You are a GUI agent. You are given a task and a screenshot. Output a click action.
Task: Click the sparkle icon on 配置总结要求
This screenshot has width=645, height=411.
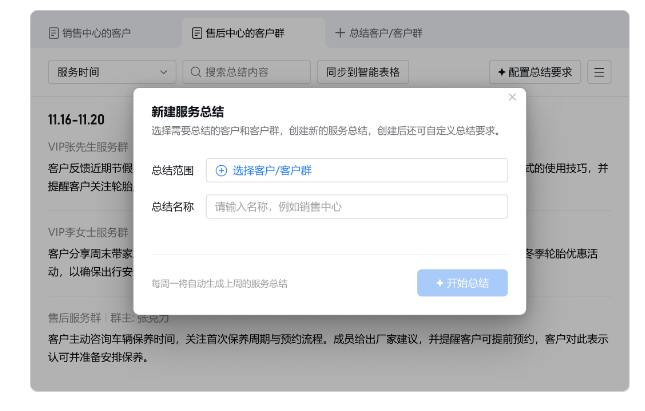[x=501, y=72]
